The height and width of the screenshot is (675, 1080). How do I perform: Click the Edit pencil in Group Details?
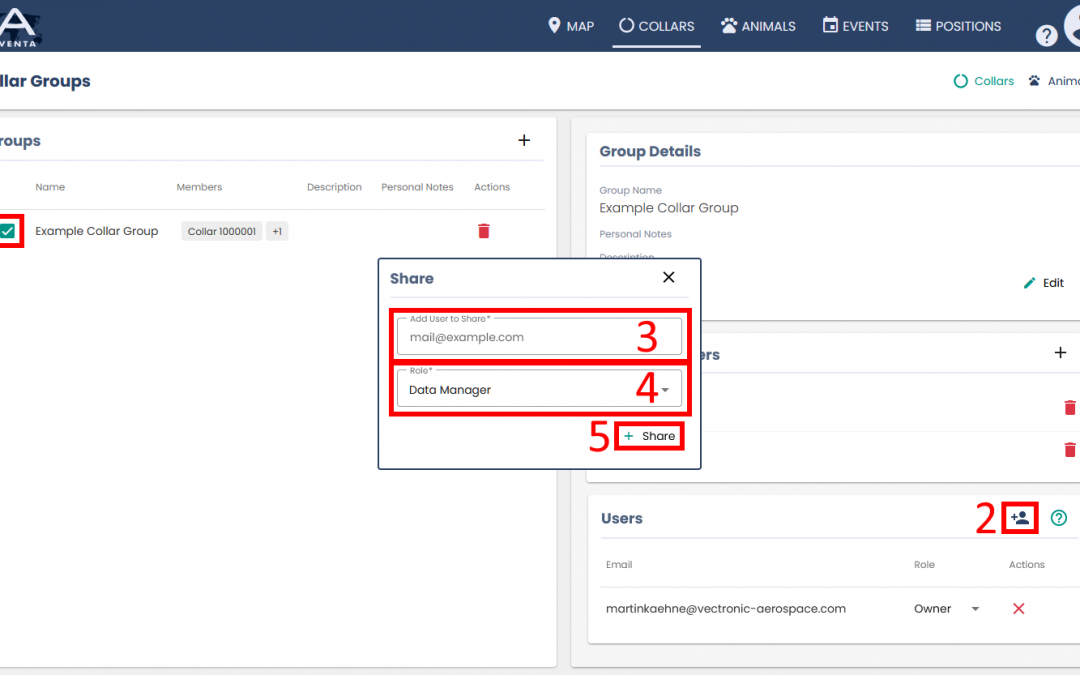pos(1043,283)
